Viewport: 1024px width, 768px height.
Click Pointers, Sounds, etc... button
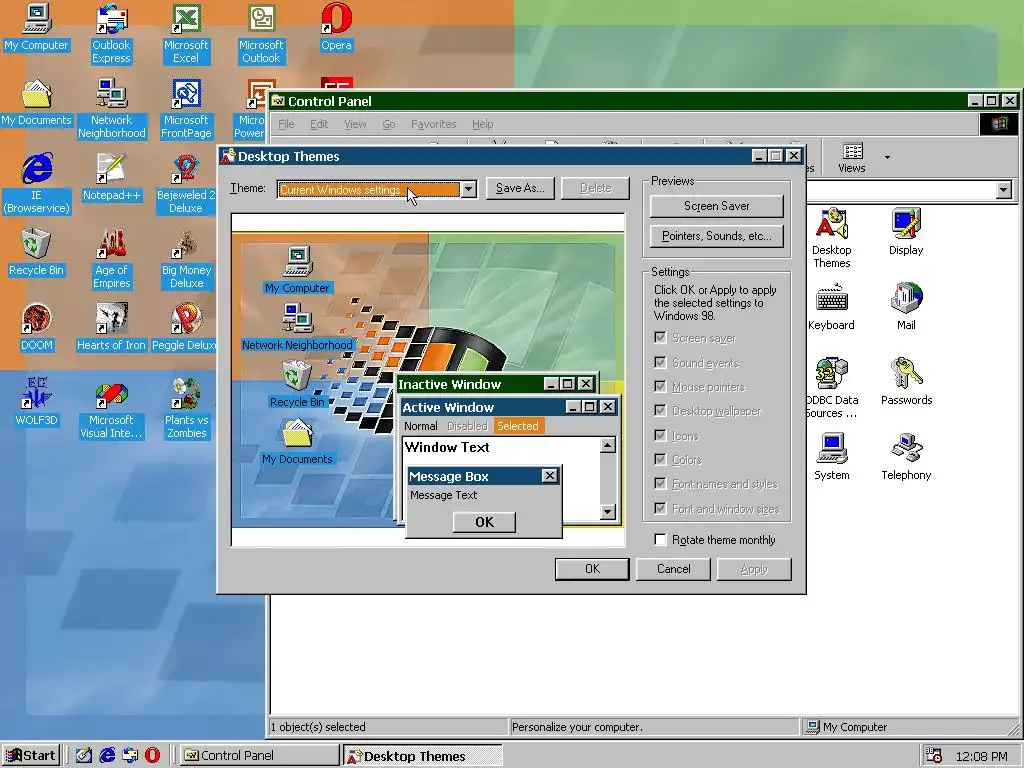716,236
